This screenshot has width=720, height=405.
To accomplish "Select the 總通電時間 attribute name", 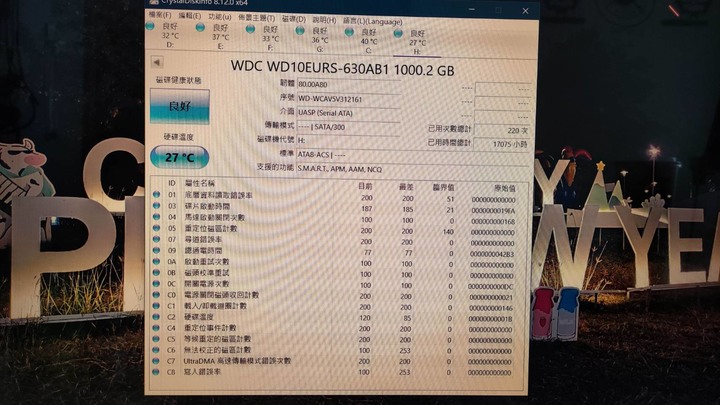I will (203, 250).
